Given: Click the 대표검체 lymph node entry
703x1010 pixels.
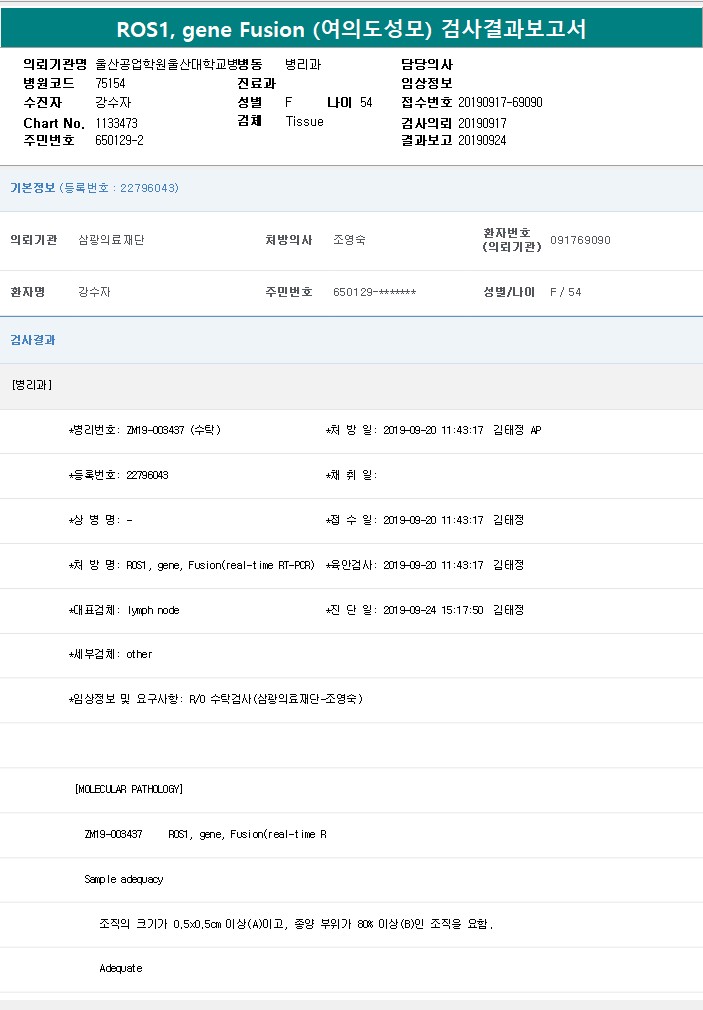Looking at the screenshot, I should (153, 610).
